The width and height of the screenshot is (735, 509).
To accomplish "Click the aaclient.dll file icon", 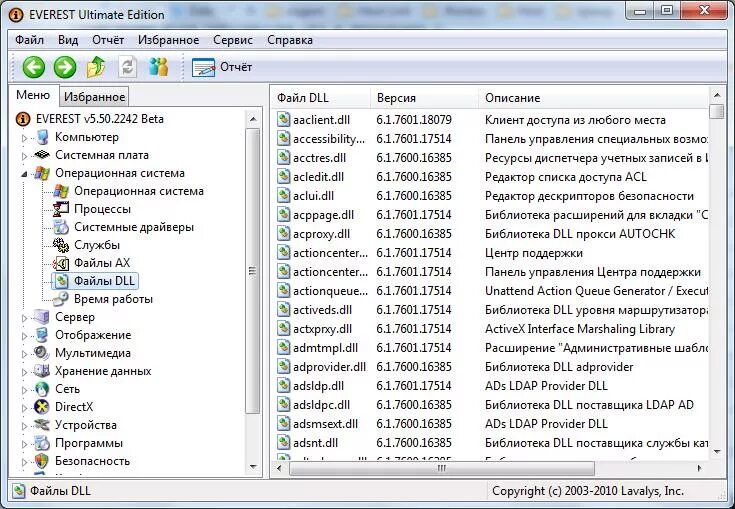I will point(283,120).
